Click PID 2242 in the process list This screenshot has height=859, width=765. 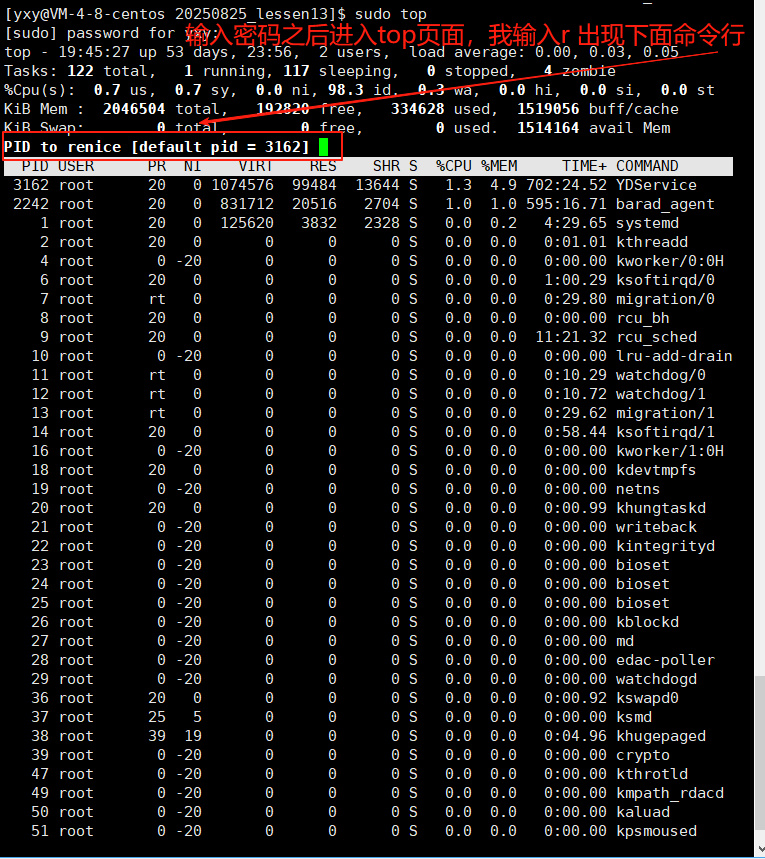pos(31,204)
